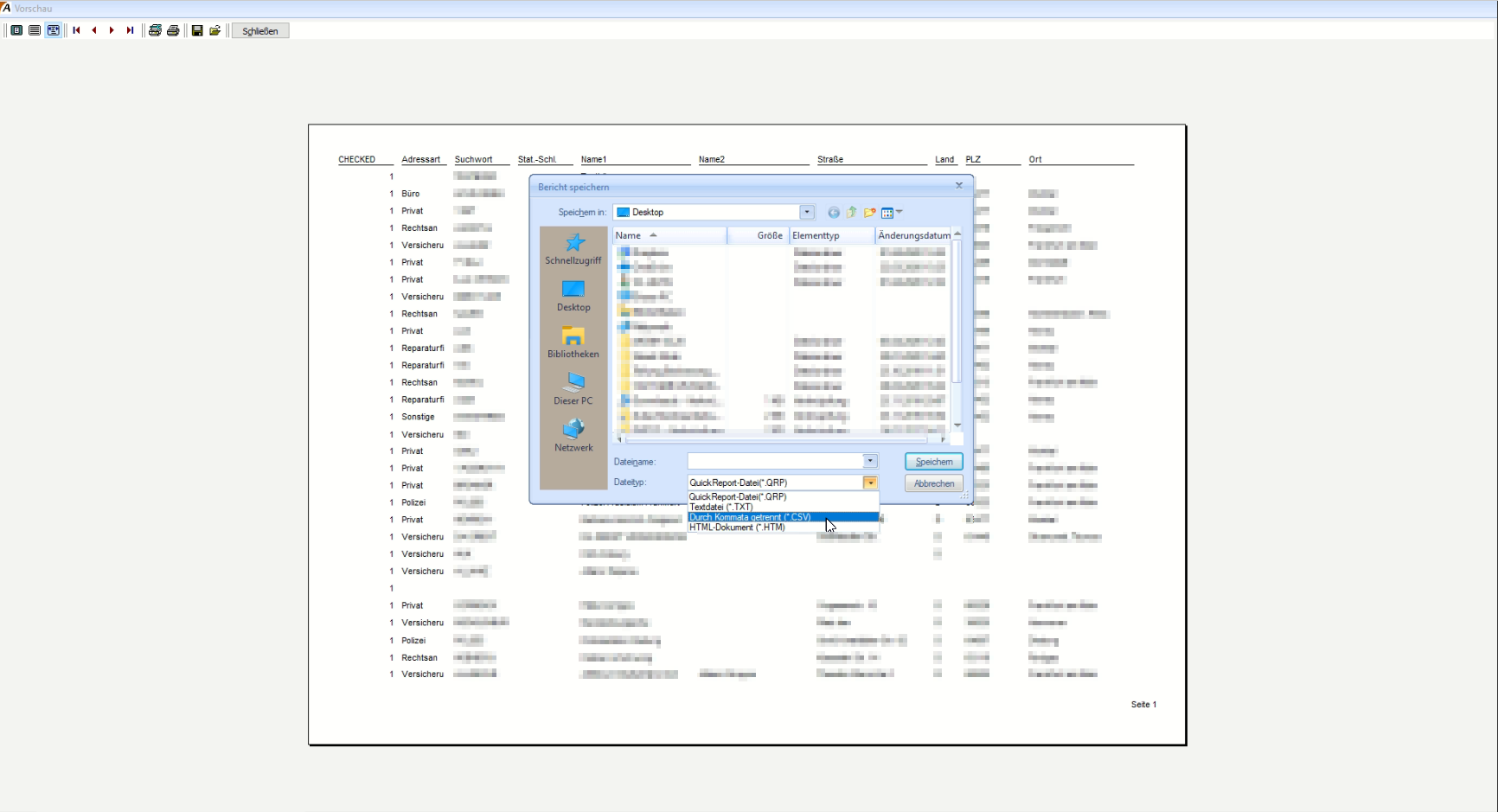Click the Speichern button
The image size is (1498, 812).
tap(934, 462)
